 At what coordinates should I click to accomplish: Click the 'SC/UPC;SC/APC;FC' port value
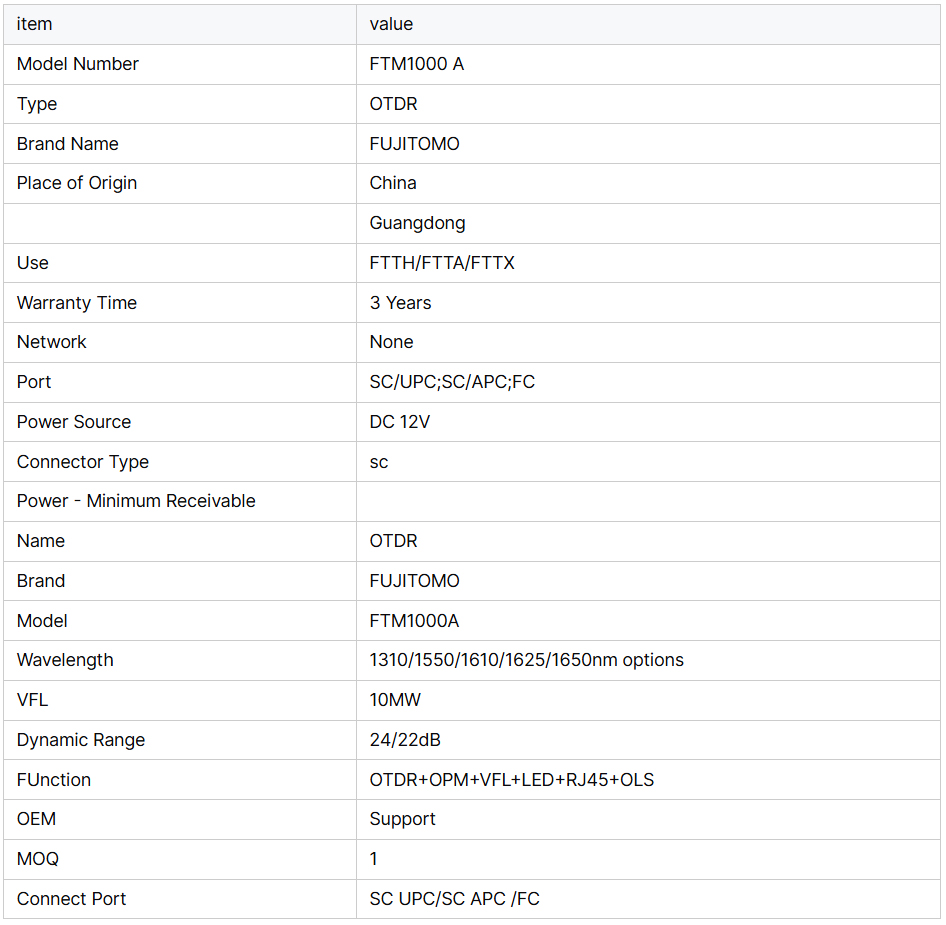tap(452, 382)
